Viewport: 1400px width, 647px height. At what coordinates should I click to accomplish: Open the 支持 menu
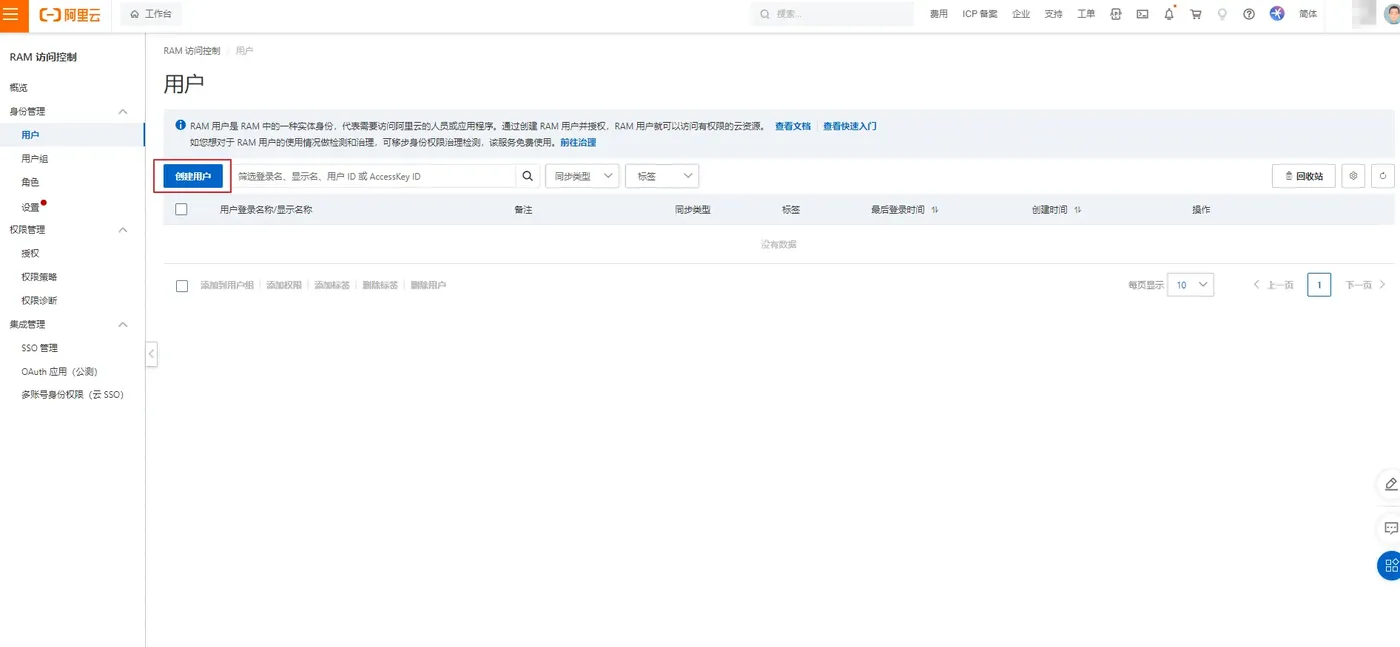tap(1053, 14)
